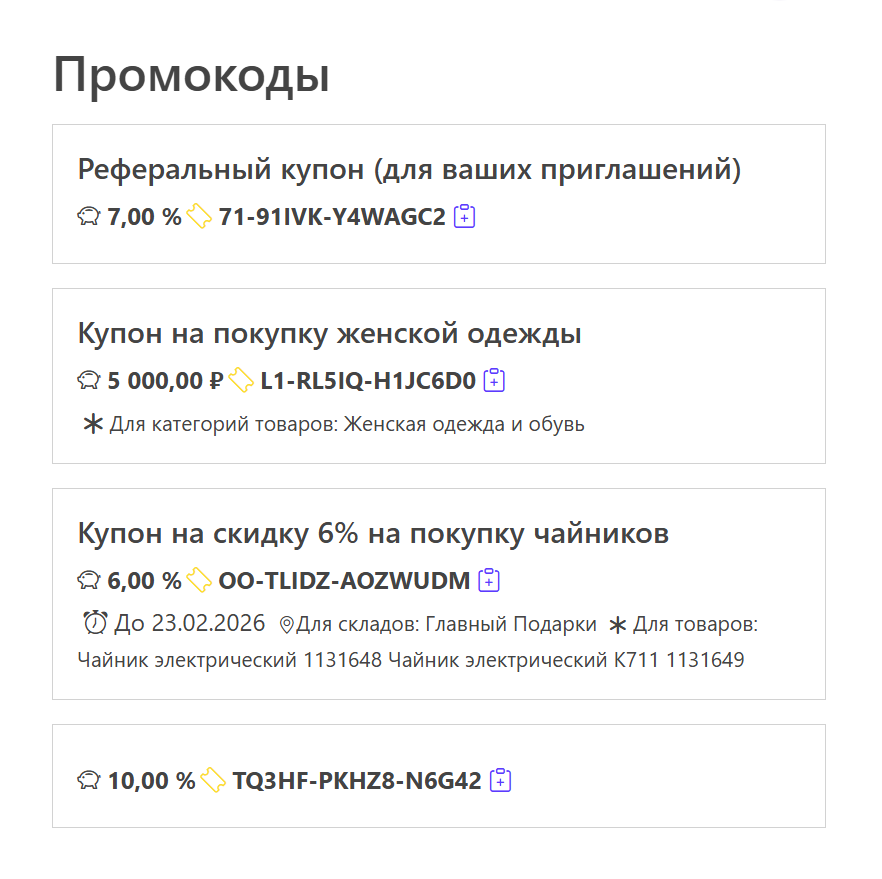Copy the kettle discount code OO-TLIDZ-AOZWUDM

(489, 580)
